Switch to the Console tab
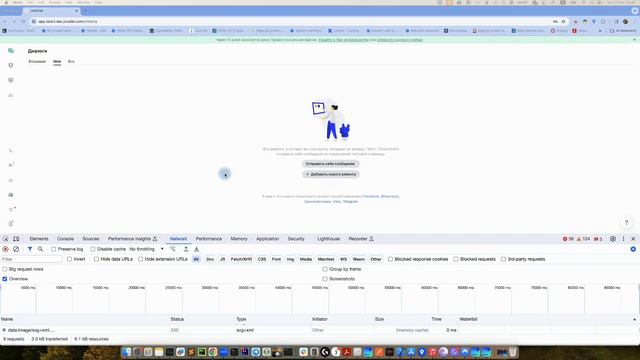This screenshot has width=640, height=360. click(x=65, y=239)
